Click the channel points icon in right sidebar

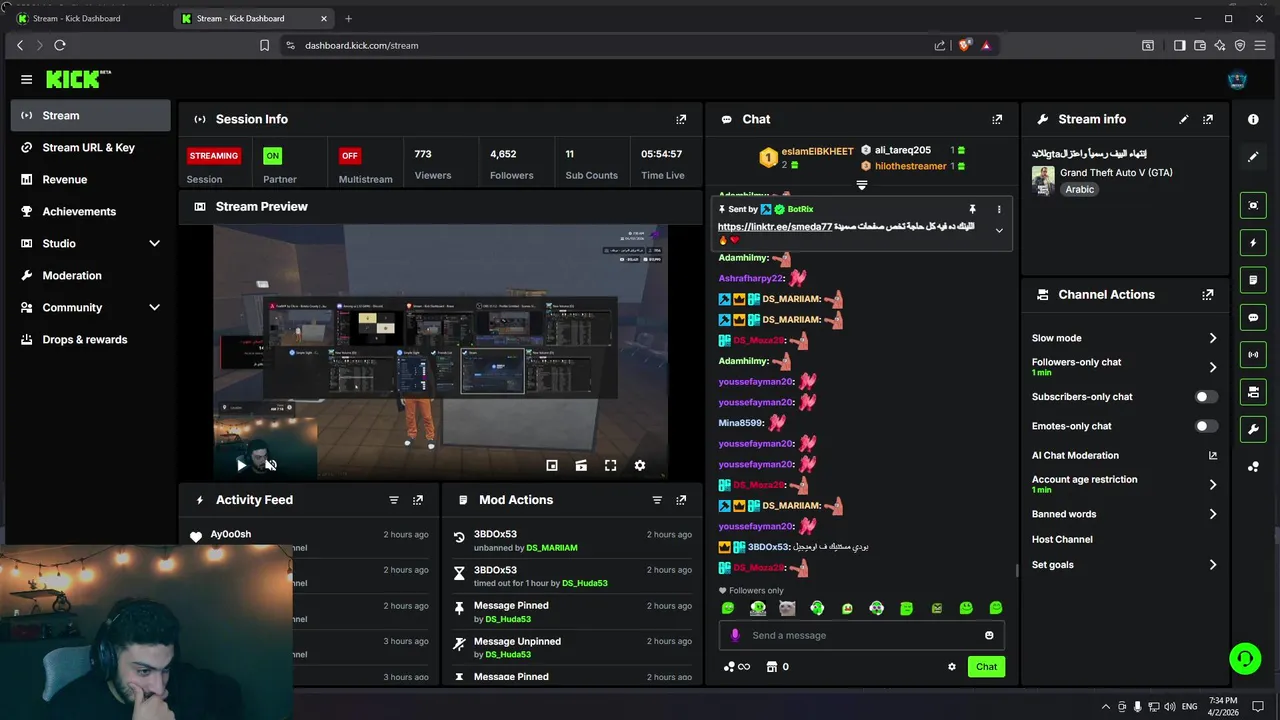point(1253,467)
